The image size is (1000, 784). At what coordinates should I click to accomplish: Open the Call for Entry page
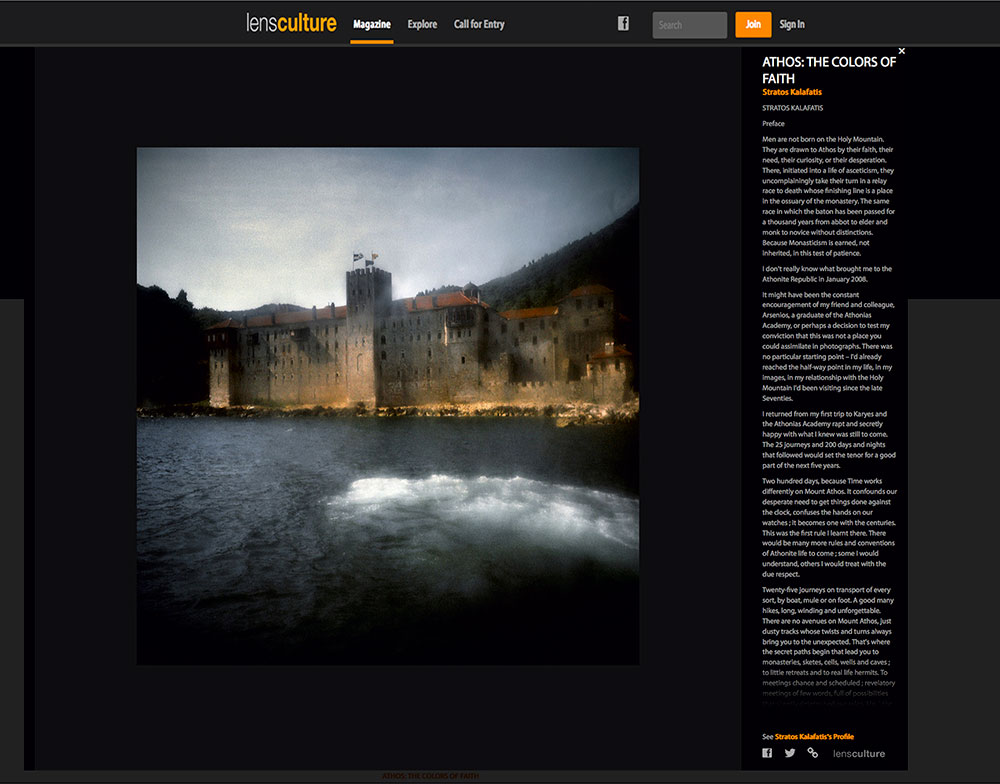pyautogui.click(x=479, y=24)
